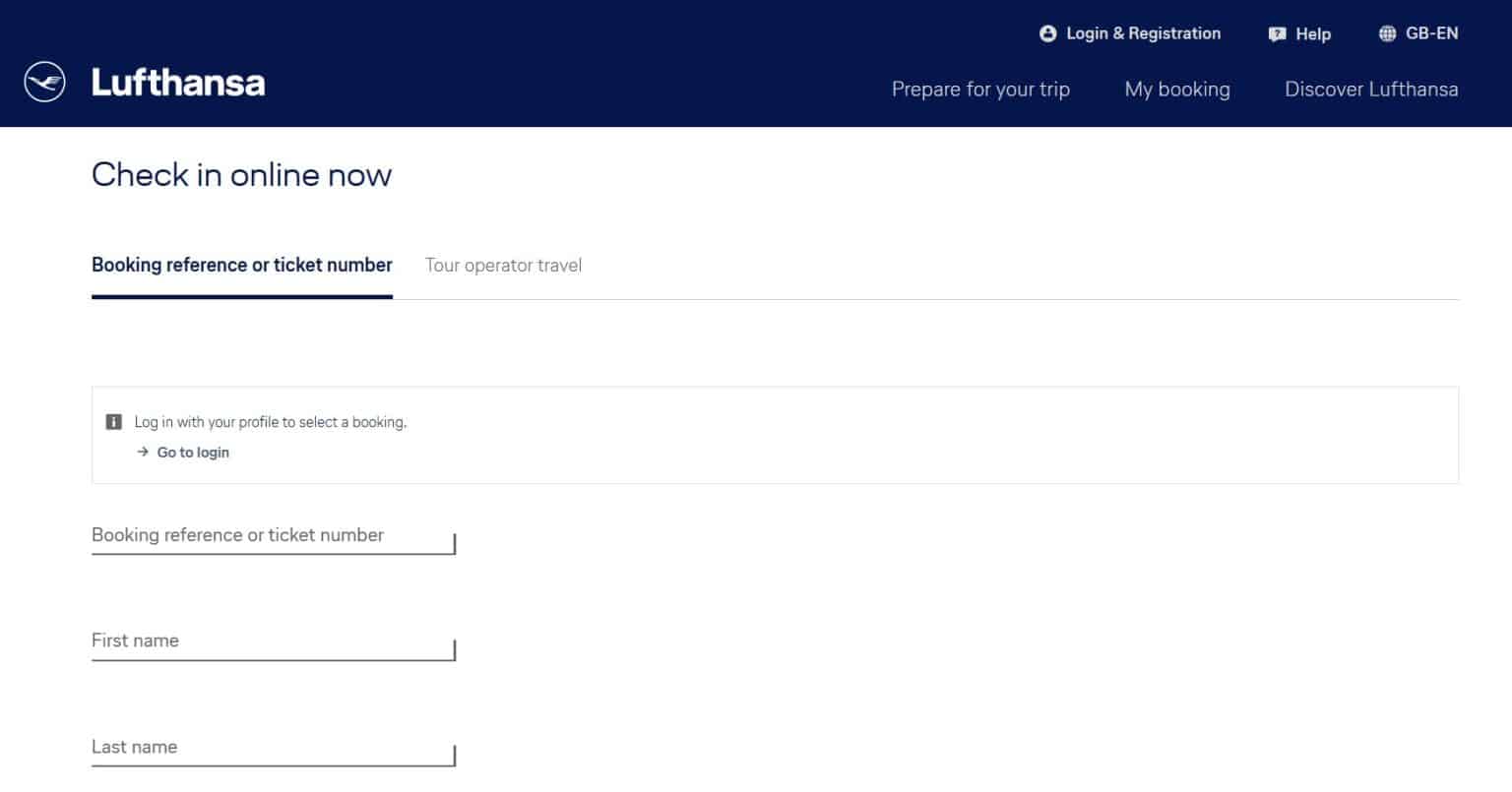Open the My booking menu
This screenshot has height=792, width=1512.
pos(1177,89)
